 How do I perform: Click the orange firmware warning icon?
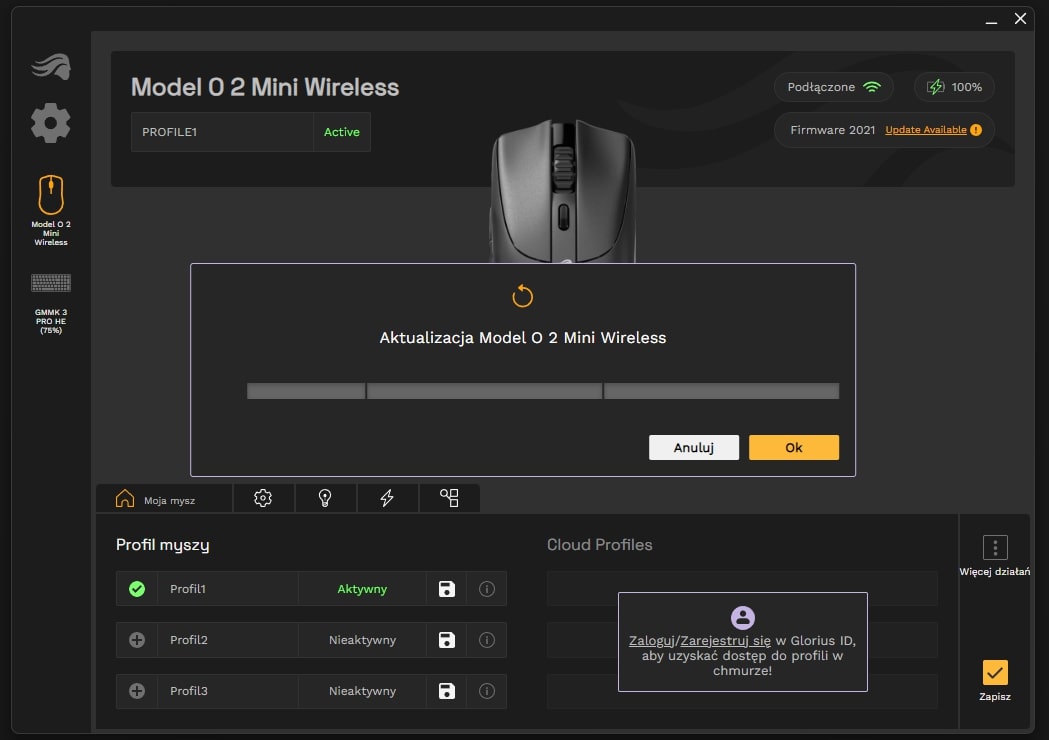[976, 130]
